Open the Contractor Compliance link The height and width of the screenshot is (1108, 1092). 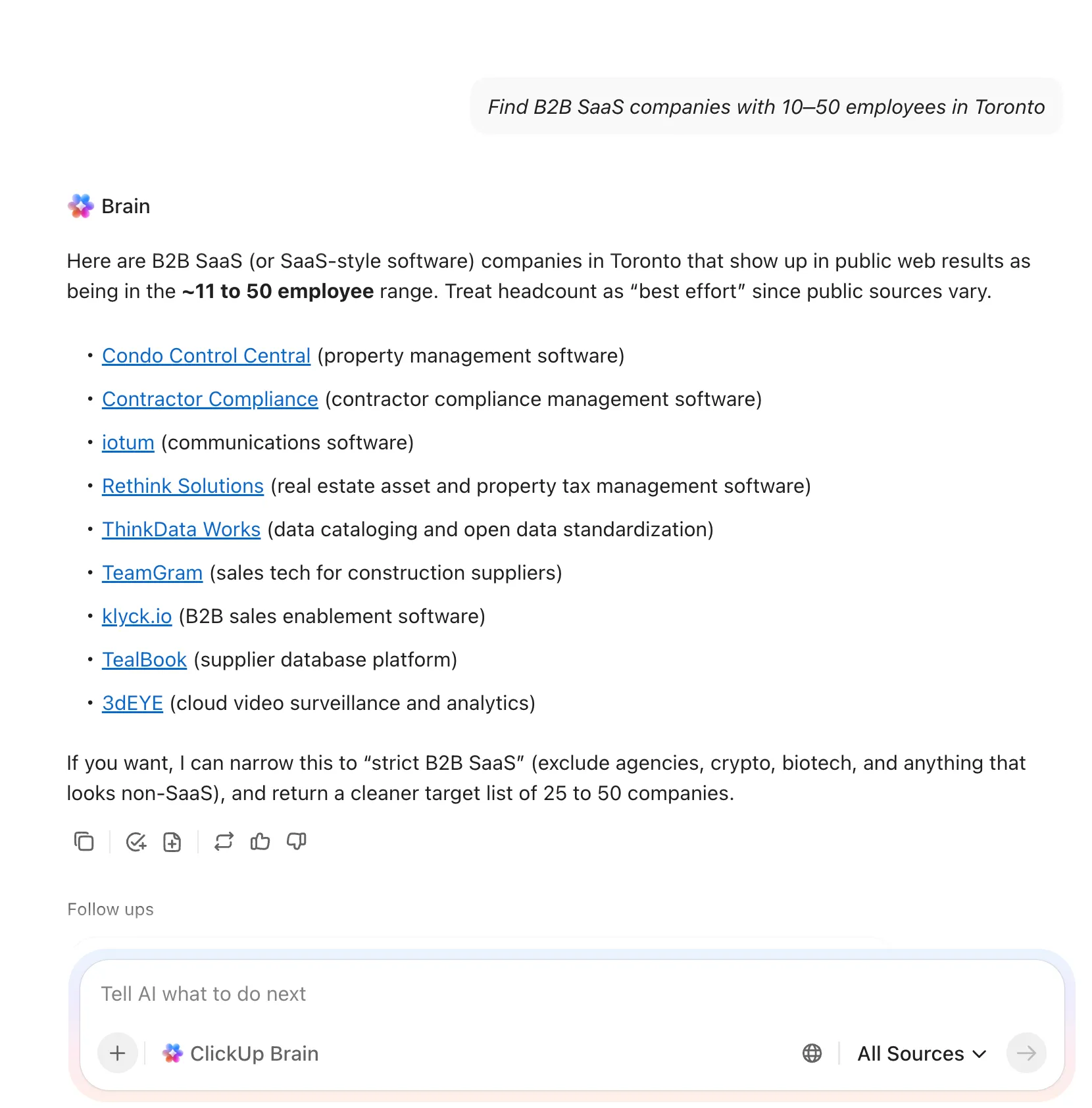point(210,399)
